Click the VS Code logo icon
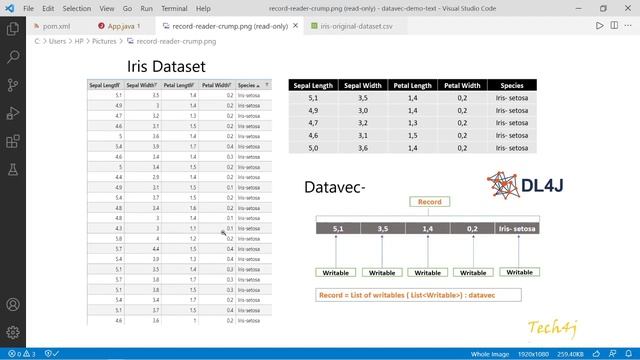 point(9,8)
